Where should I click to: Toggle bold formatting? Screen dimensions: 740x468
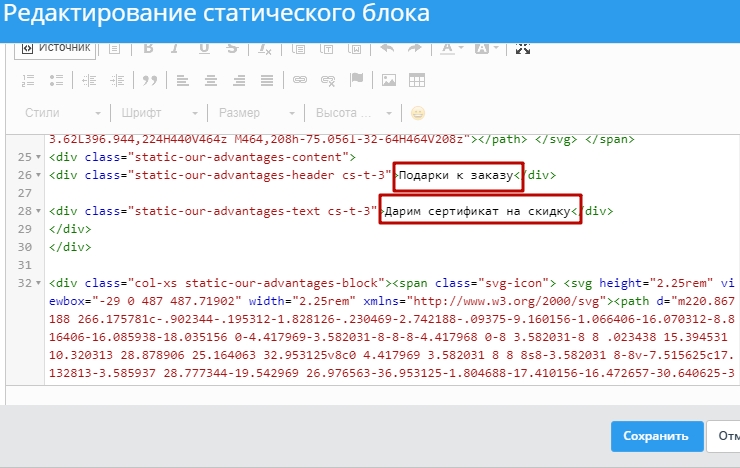pos(148,48)
